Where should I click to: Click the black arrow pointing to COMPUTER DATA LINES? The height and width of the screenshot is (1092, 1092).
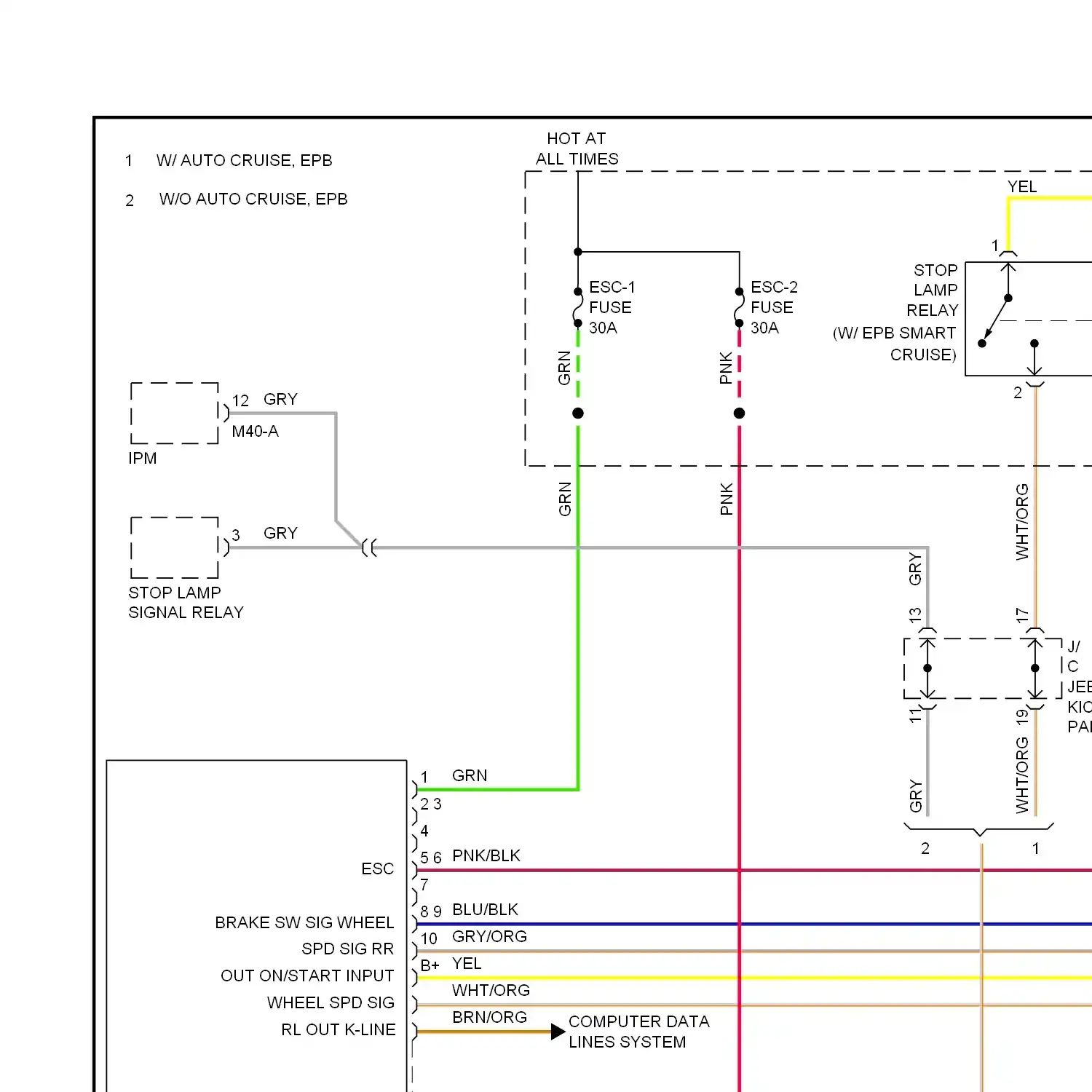(x=558, y=1032)
